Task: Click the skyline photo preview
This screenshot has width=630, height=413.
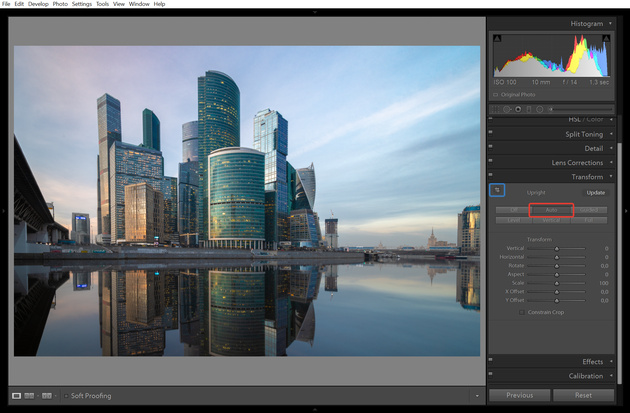Action: point(247,201)
